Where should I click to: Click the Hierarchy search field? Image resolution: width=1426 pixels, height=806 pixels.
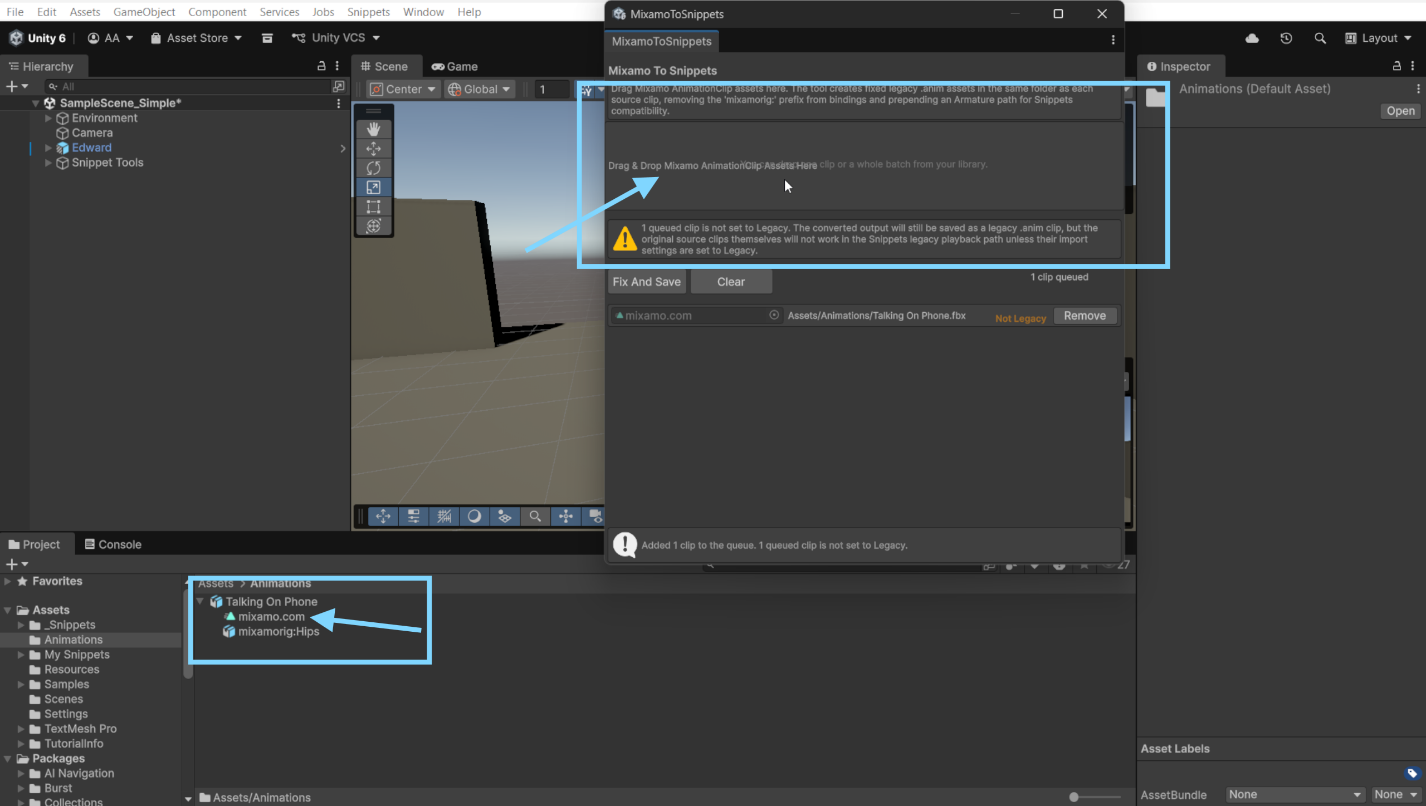point(188,87)
